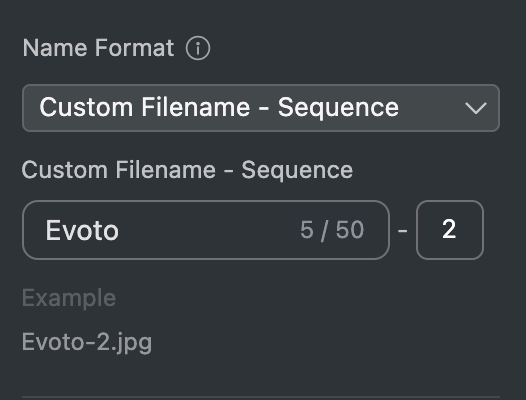Viewport: 526px width, 400px height.
Task: Click the selected Custom Filename - Sequence option text
Action: 219,108
